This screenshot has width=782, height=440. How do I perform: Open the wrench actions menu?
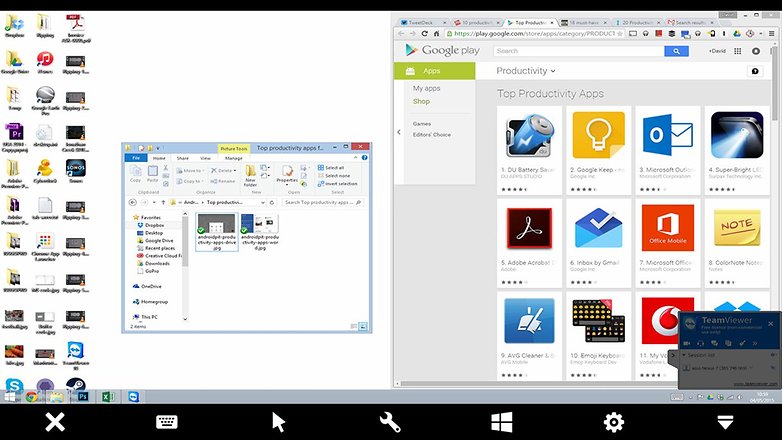[390, 422]
